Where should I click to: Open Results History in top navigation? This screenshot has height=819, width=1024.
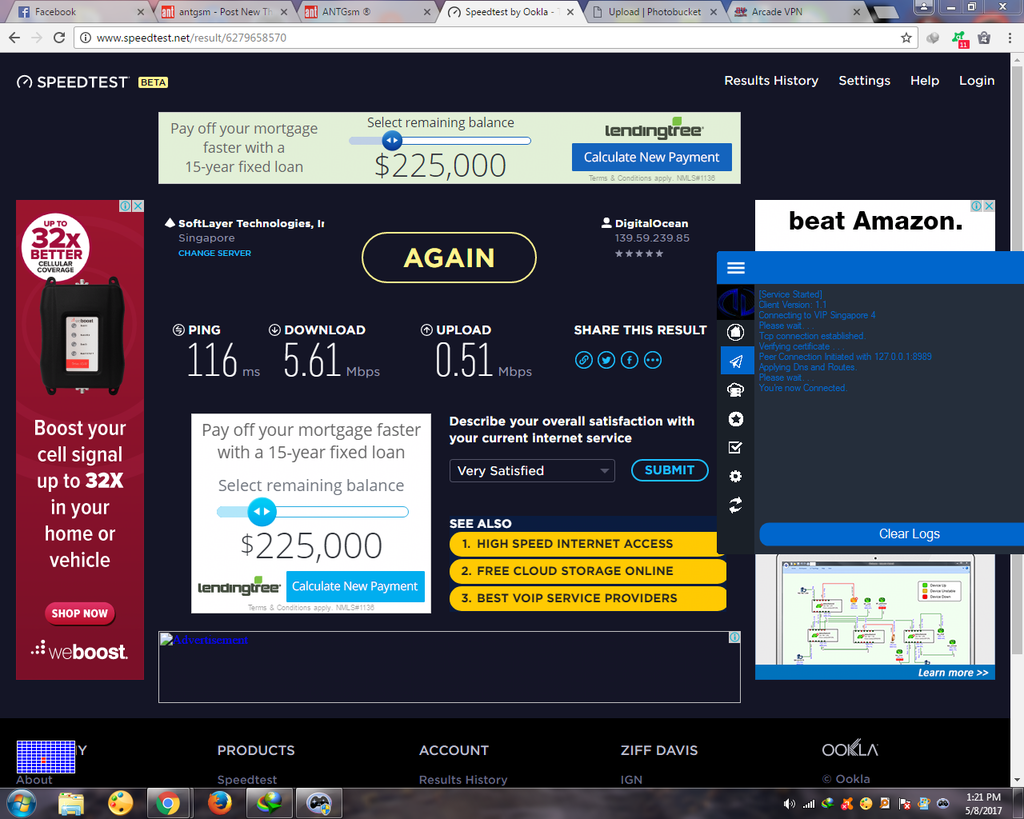[771, 81]
